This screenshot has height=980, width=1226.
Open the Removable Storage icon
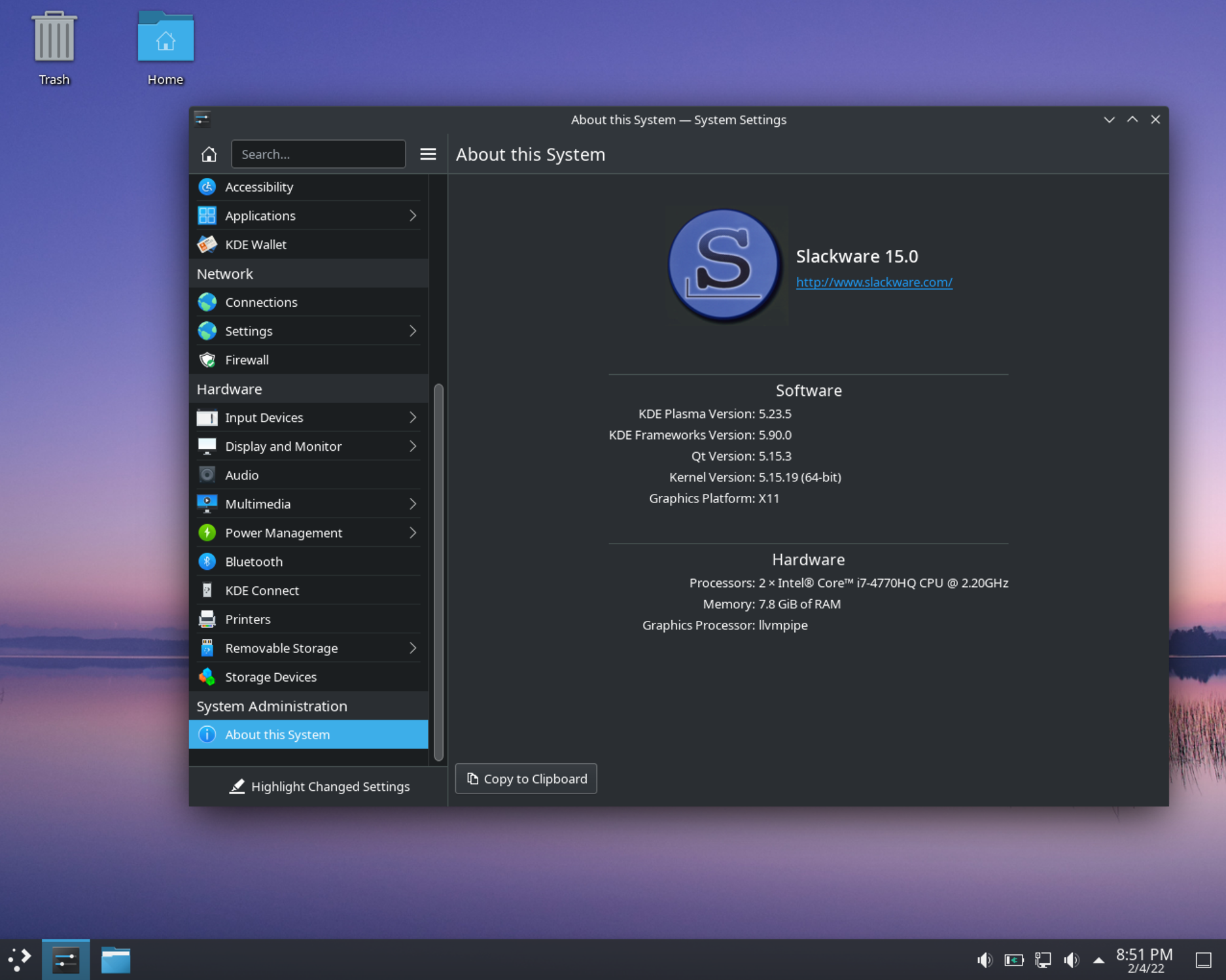(207, 648)
